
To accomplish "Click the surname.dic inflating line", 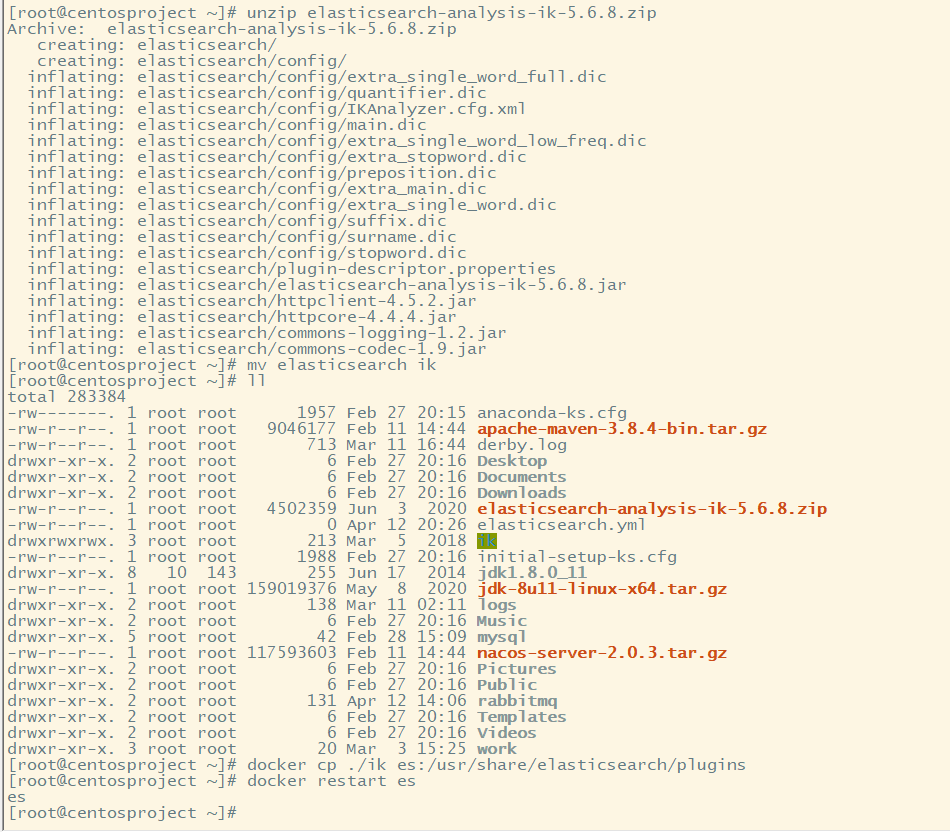I will pyautogui.click(x=242, y=237).
